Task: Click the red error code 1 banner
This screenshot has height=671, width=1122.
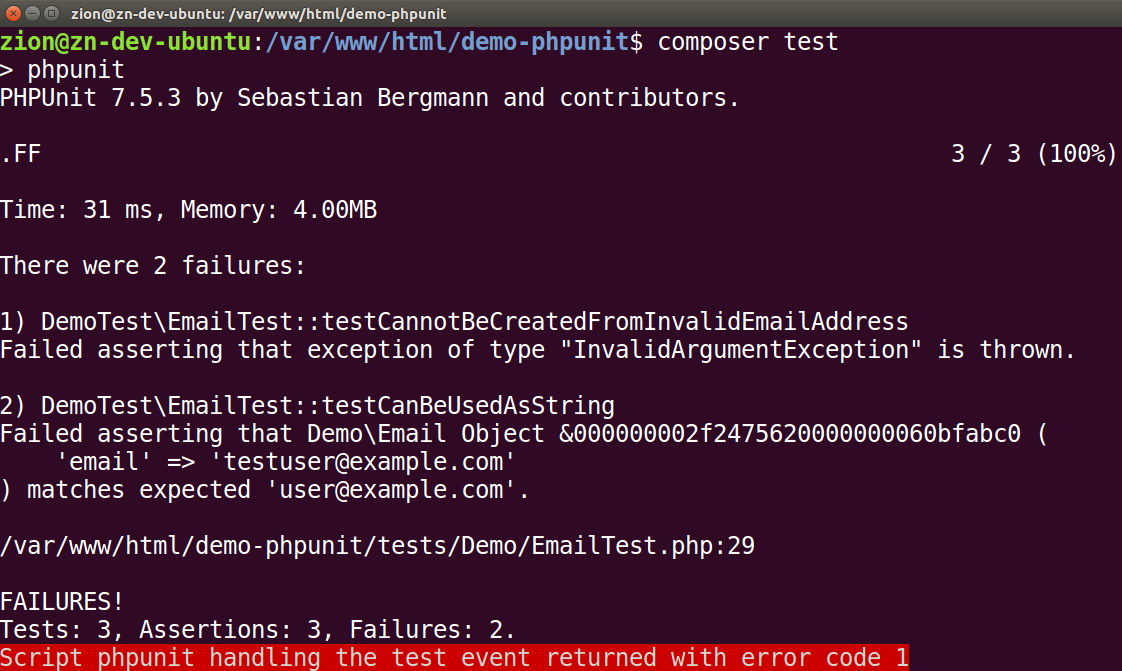Action: pos(454,658)
